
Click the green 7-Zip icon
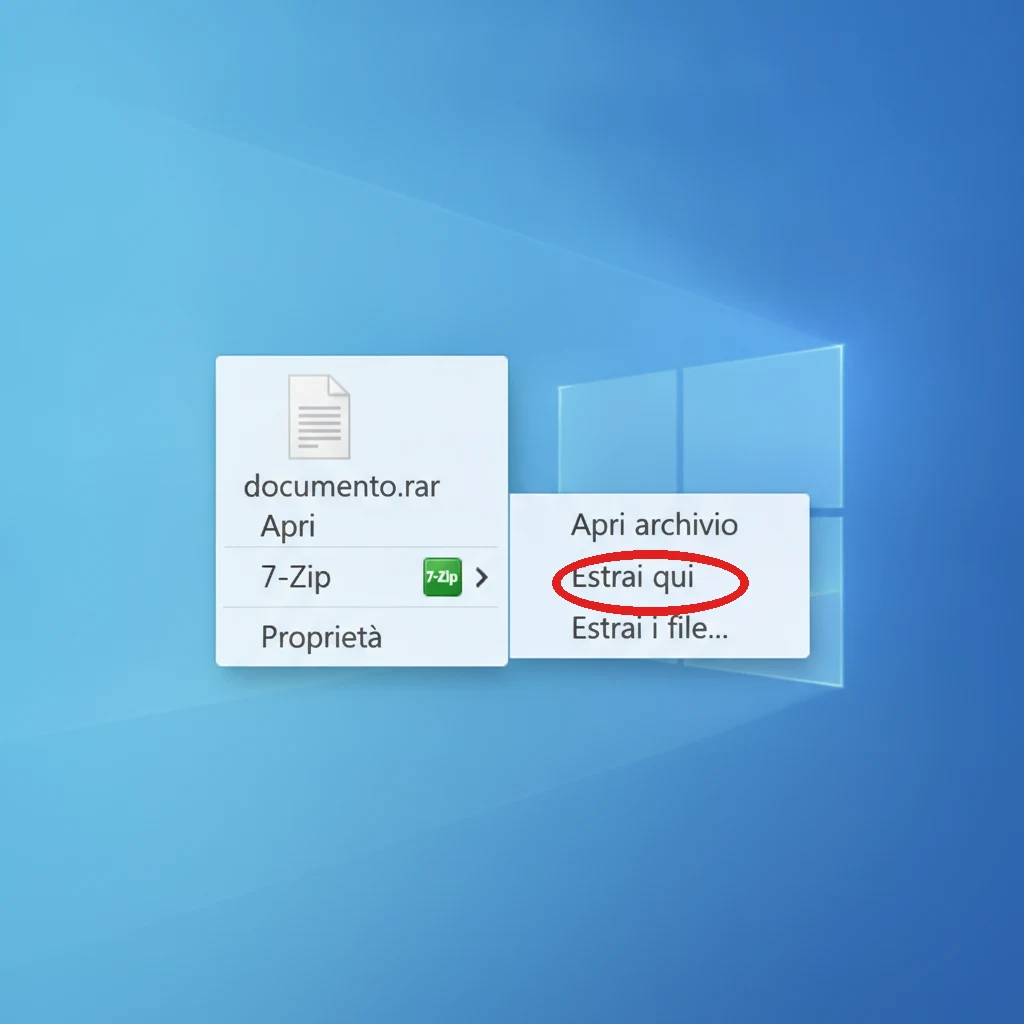click(442, 577)
